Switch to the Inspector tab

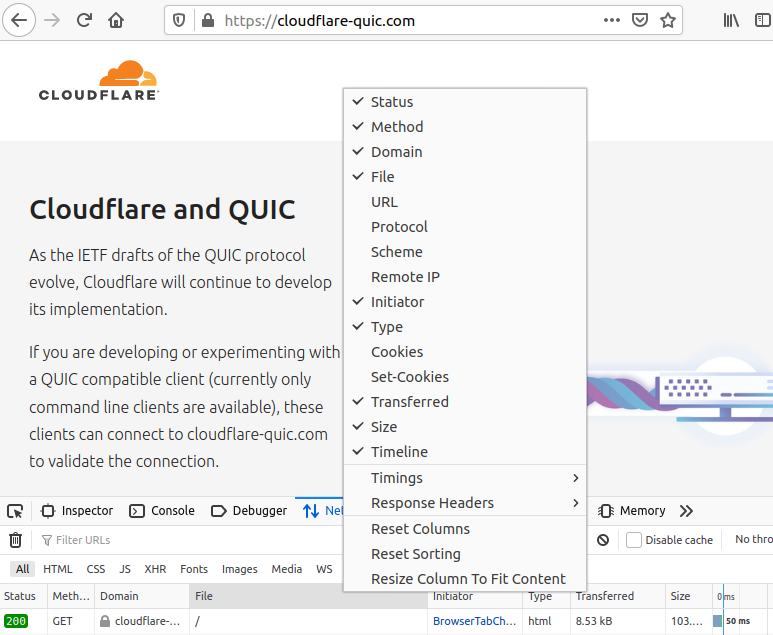(x=77, y=511)
